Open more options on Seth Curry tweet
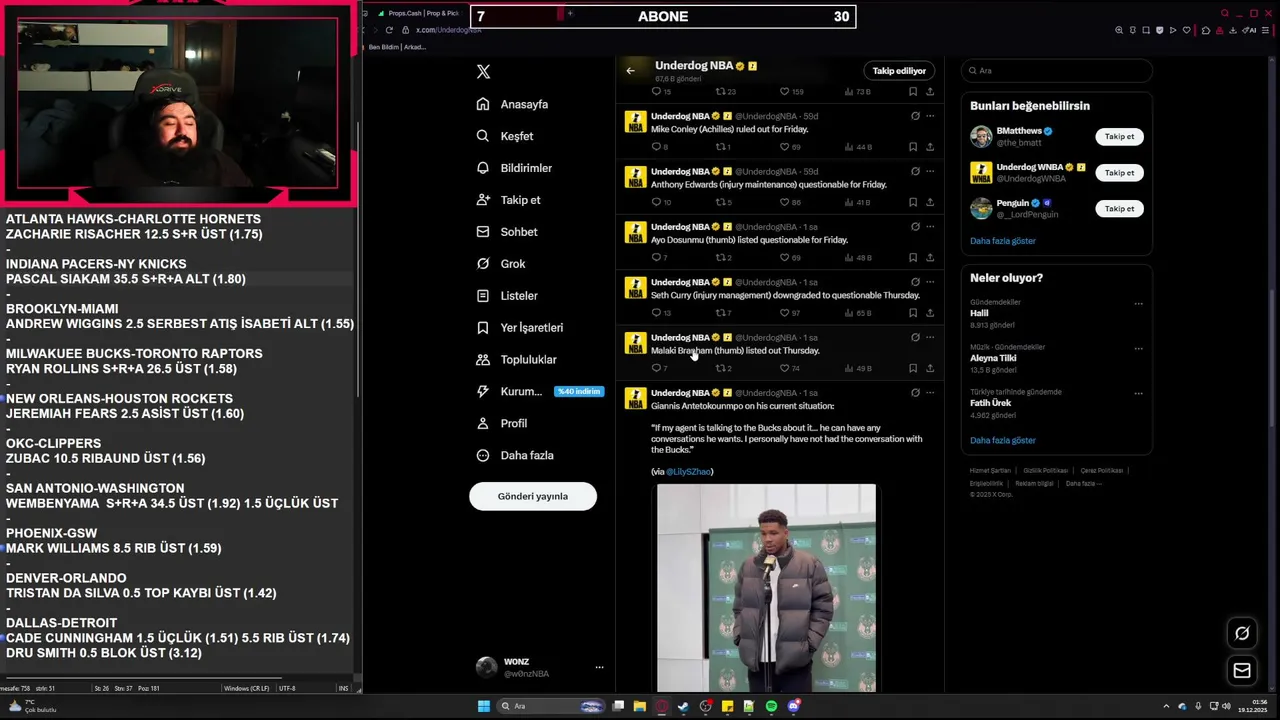Screen dimensions: 1280x720 pos(930,282)
